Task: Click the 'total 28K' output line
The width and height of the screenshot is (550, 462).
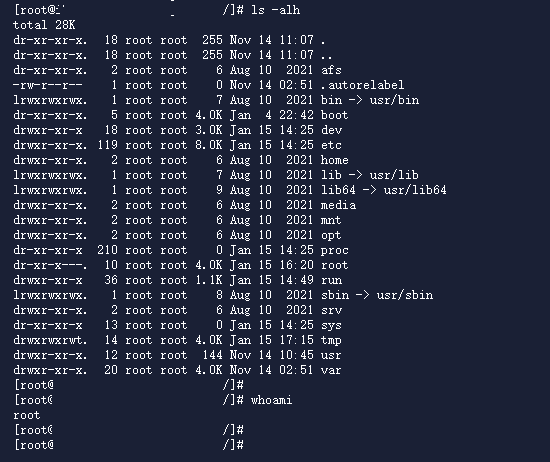Action: point(44,25)
